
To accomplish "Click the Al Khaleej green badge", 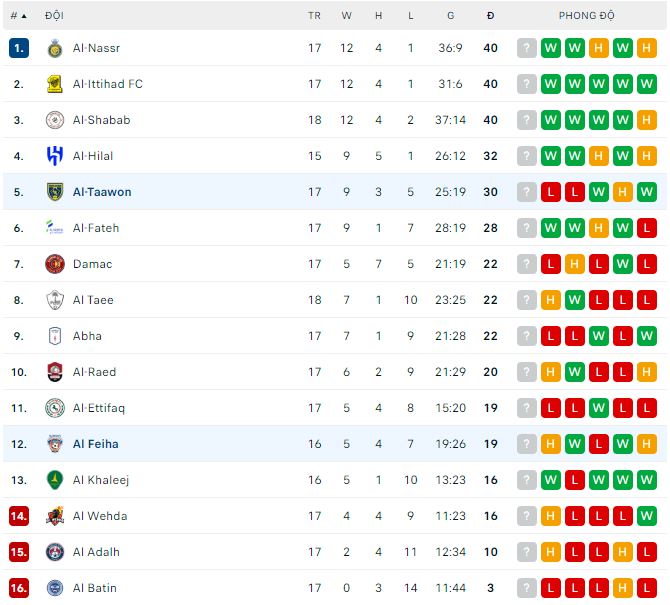I will click(x=55, y=480).
